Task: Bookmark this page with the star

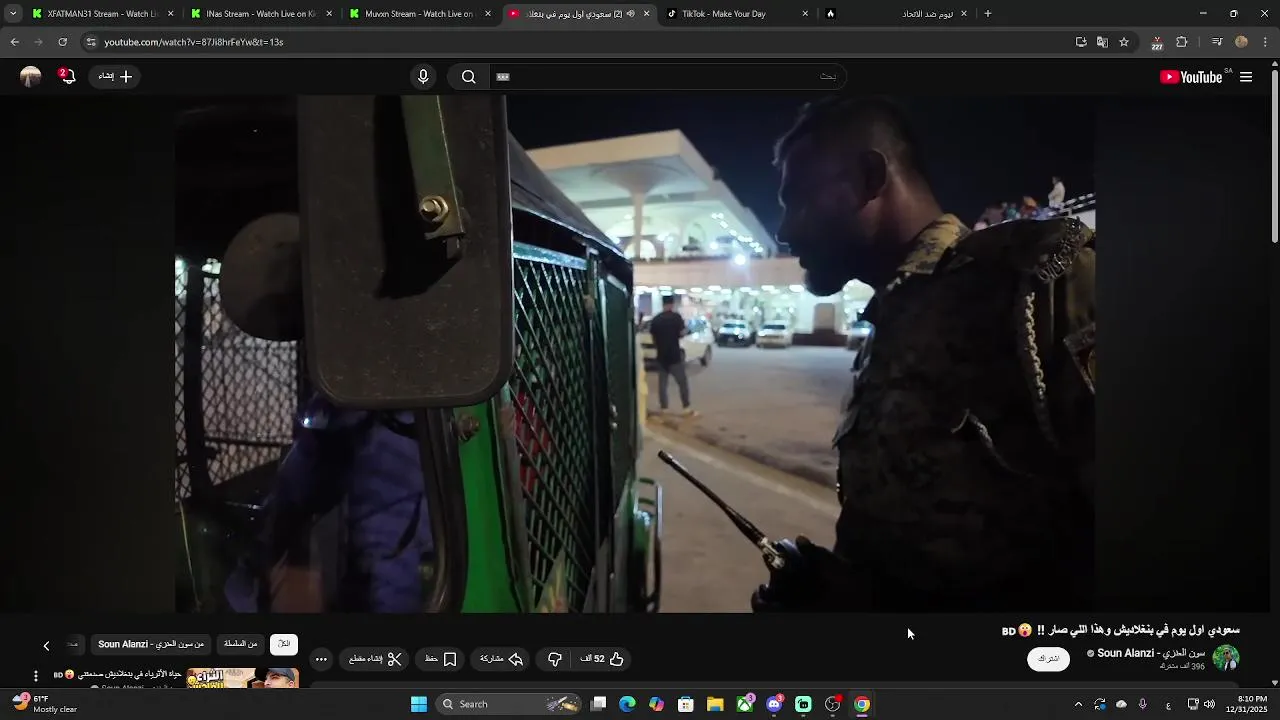Action: pos(1124,42)
